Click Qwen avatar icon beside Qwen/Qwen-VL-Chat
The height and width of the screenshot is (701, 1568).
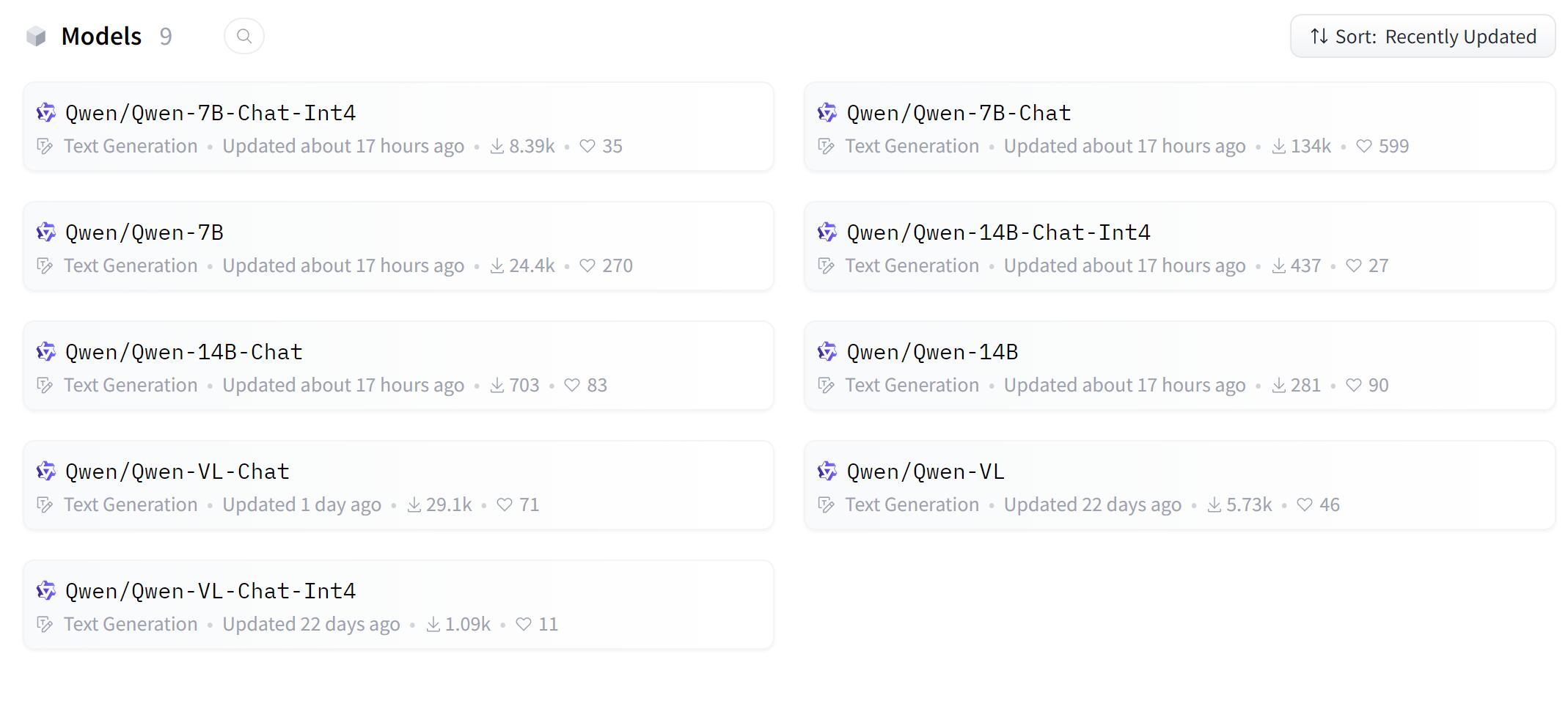pos(46,471)
